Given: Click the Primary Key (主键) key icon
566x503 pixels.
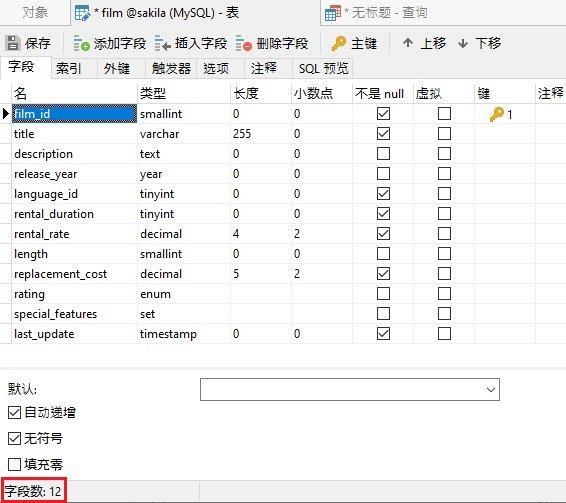Looking at the screenshot, I should click(x=339, y=43).
